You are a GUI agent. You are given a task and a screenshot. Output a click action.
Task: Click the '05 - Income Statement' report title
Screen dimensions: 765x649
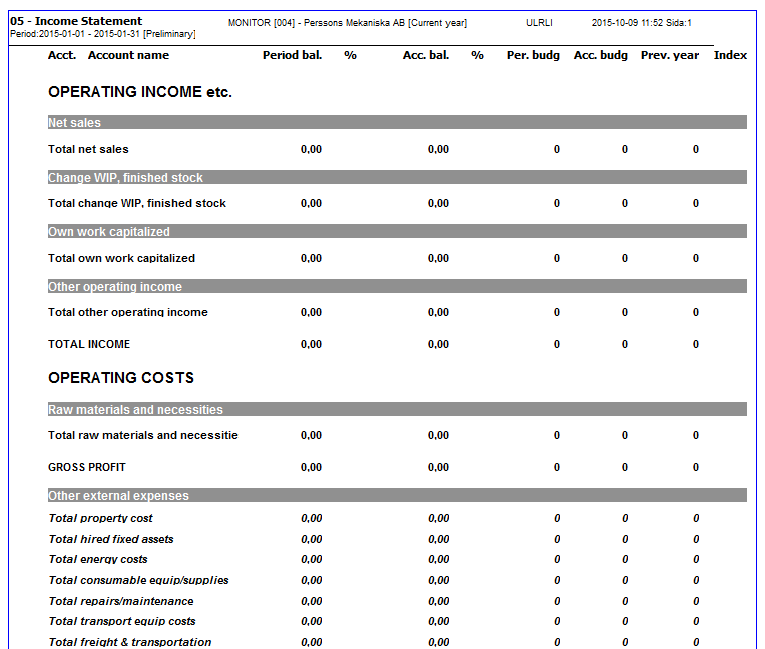click(x=76, y=21)
